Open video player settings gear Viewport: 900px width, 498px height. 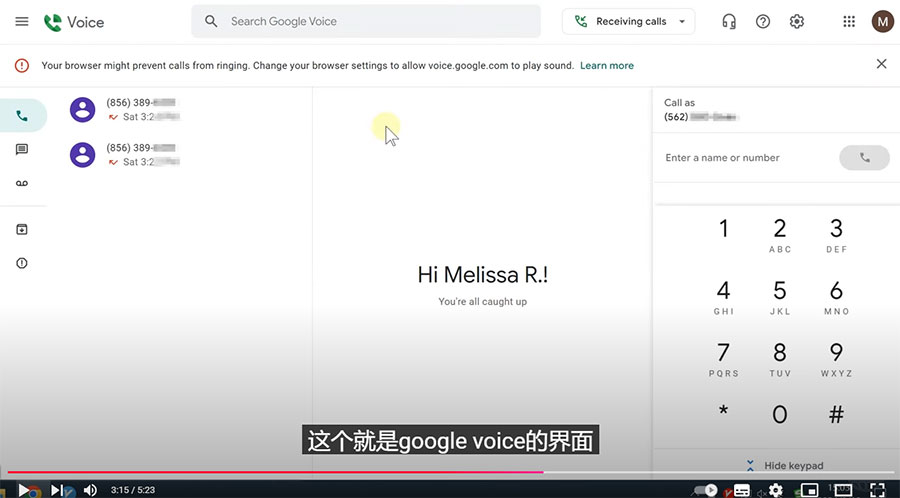775,490
